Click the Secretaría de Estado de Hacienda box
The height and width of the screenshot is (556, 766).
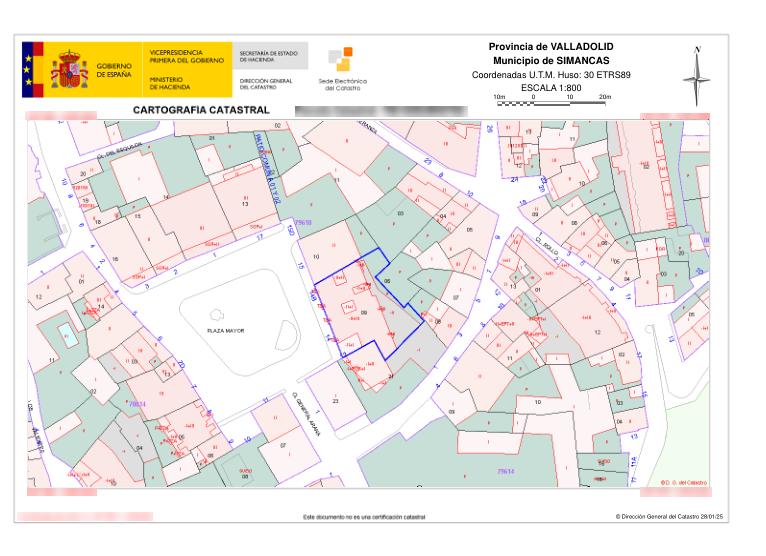(270, 55)
